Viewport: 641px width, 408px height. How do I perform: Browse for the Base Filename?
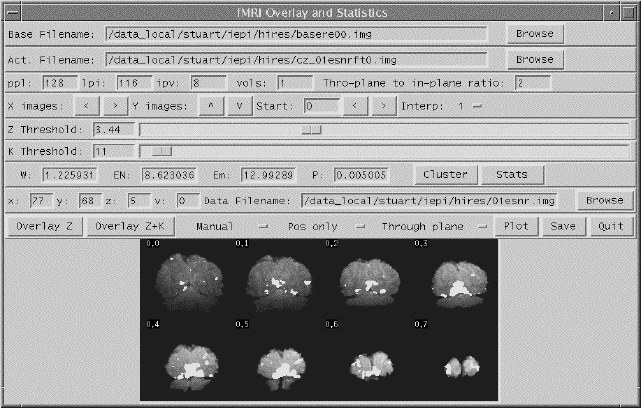[x=535, y=33]
